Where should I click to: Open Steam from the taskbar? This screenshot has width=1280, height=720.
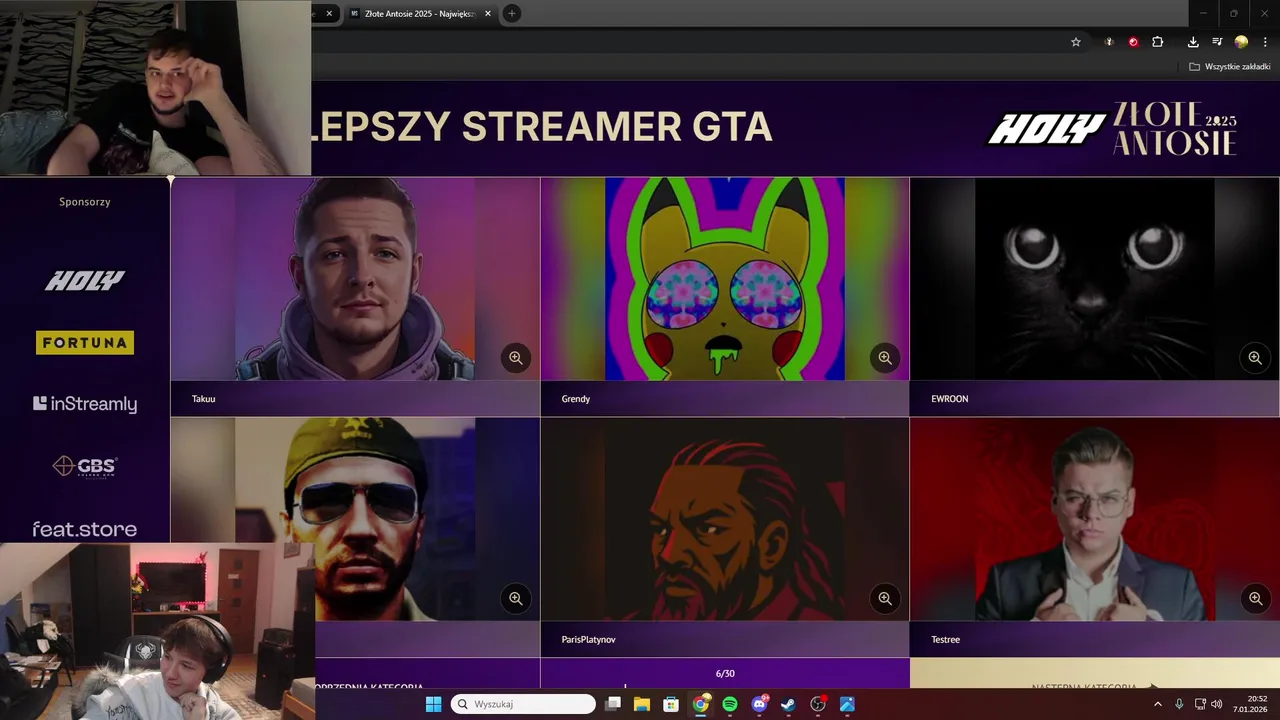(x=788, y=704)
